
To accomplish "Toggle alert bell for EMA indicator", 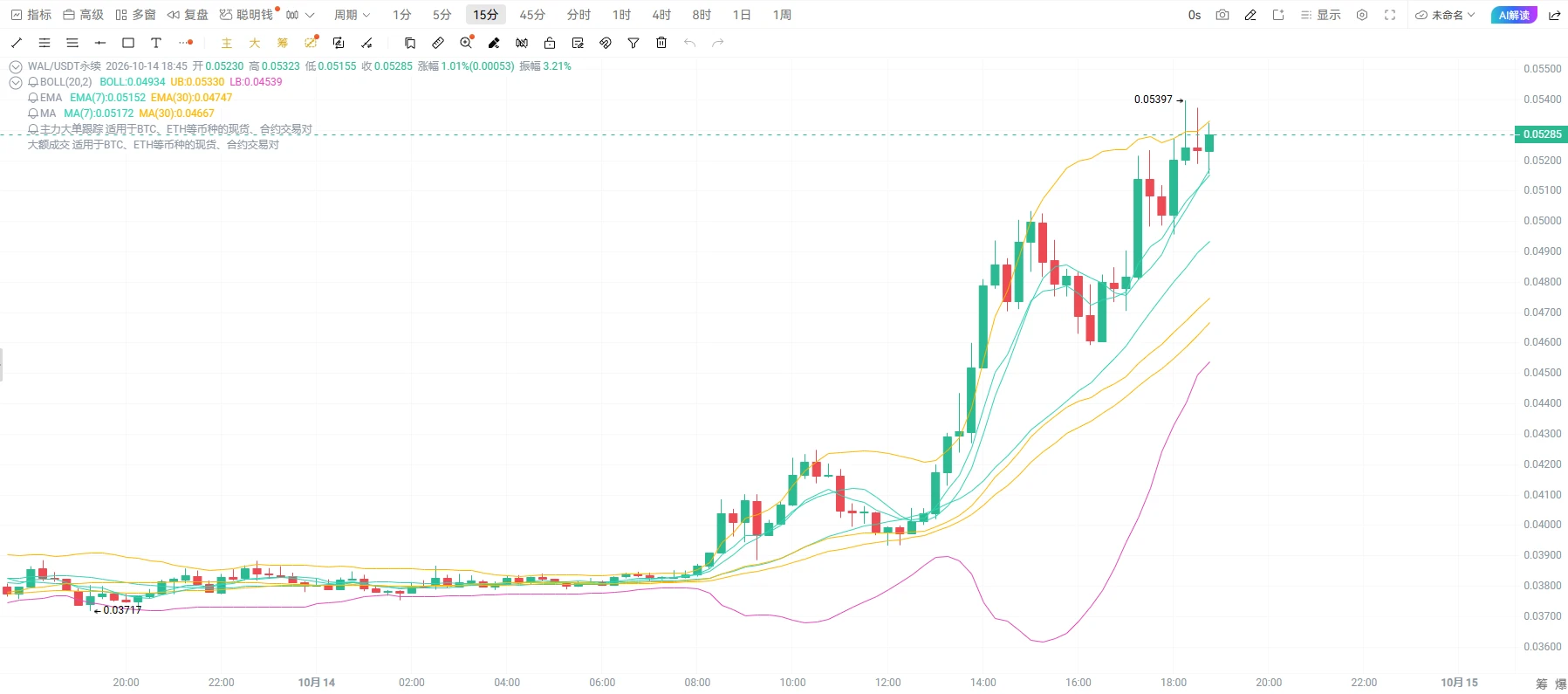I will 33,98.
